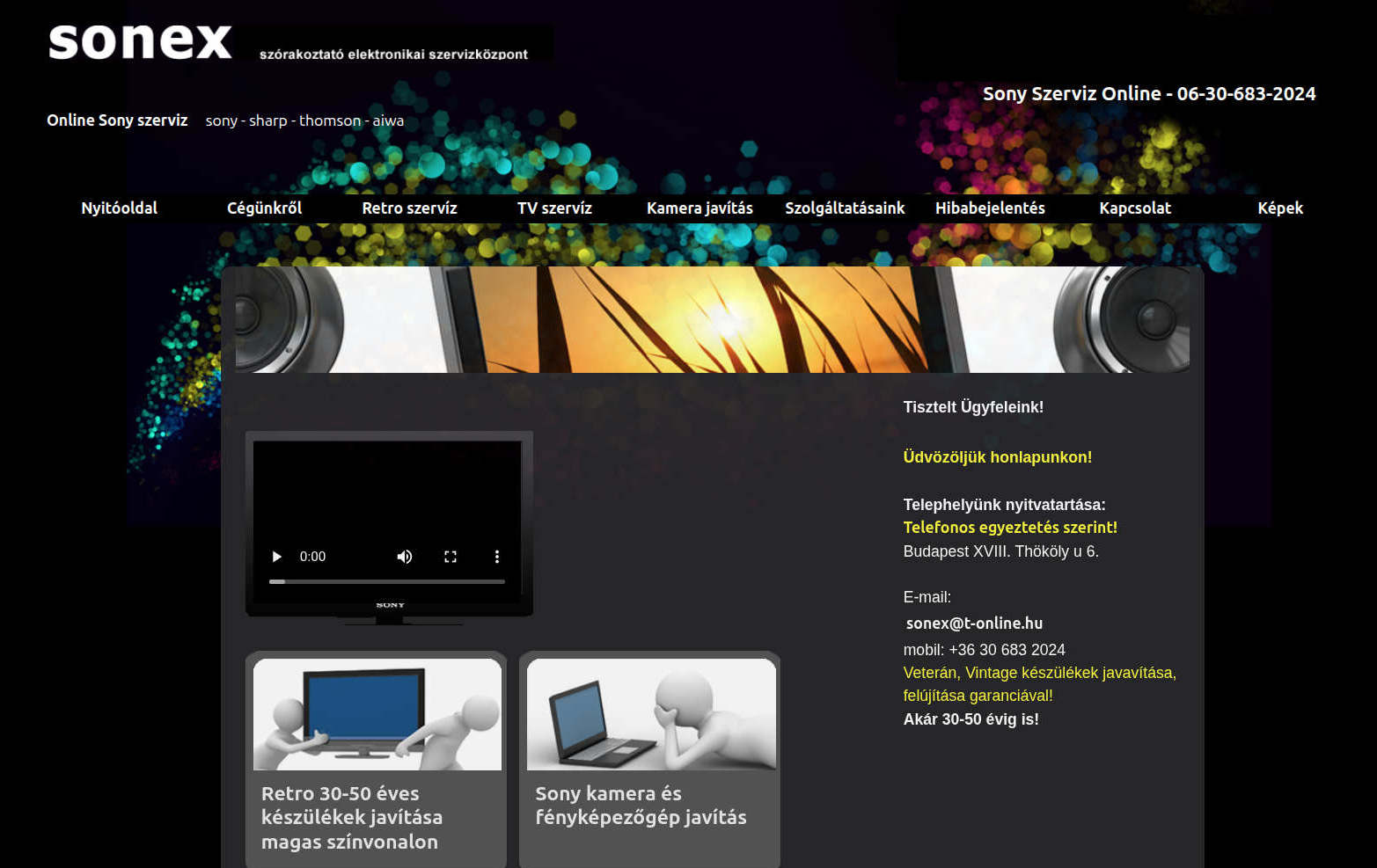The image size is (1377, 868).
Task: Navigate to TV szervíz
Action: click(554, 208)
